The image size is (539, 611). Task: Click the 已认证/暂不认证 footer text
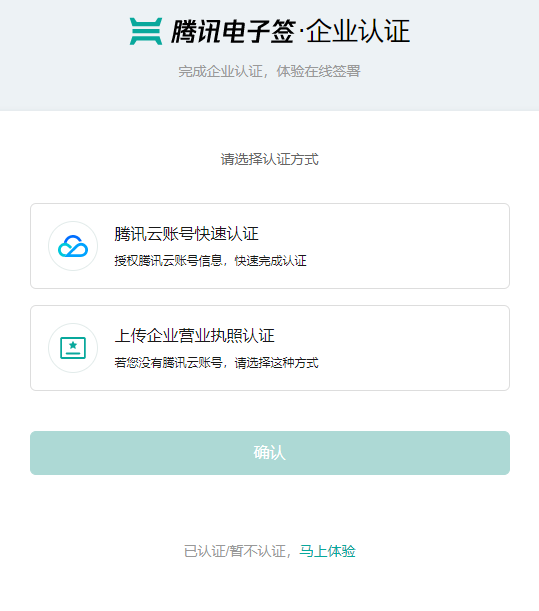point(237,551)
